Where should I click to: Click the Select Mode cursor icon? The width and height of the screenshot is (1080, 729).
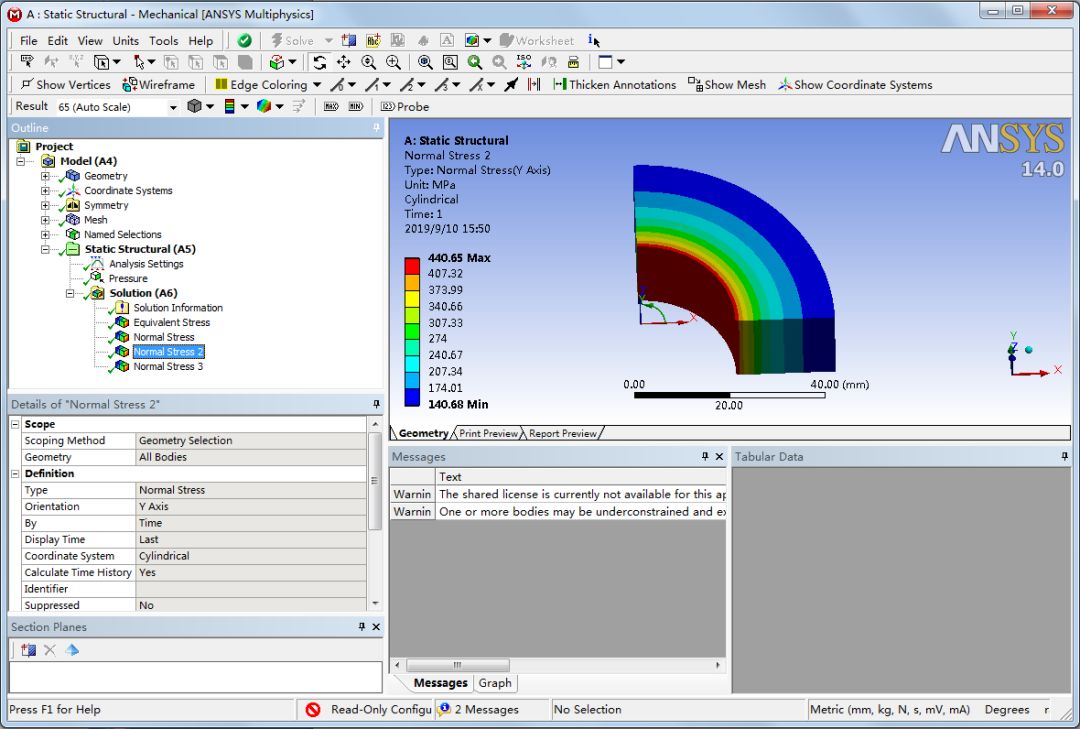coord(141,62)
